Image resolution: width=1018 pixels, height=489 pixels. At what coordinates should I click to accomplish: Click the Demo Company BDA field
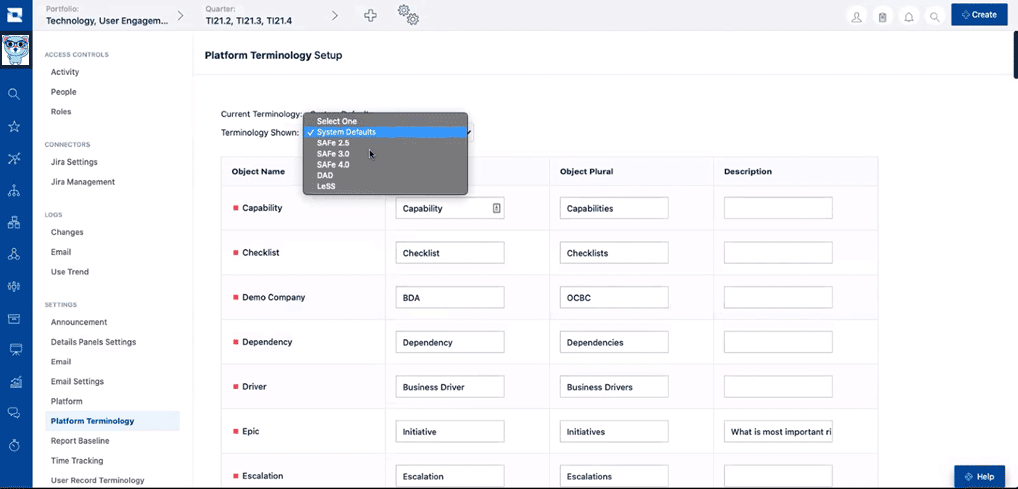[450, 297]
